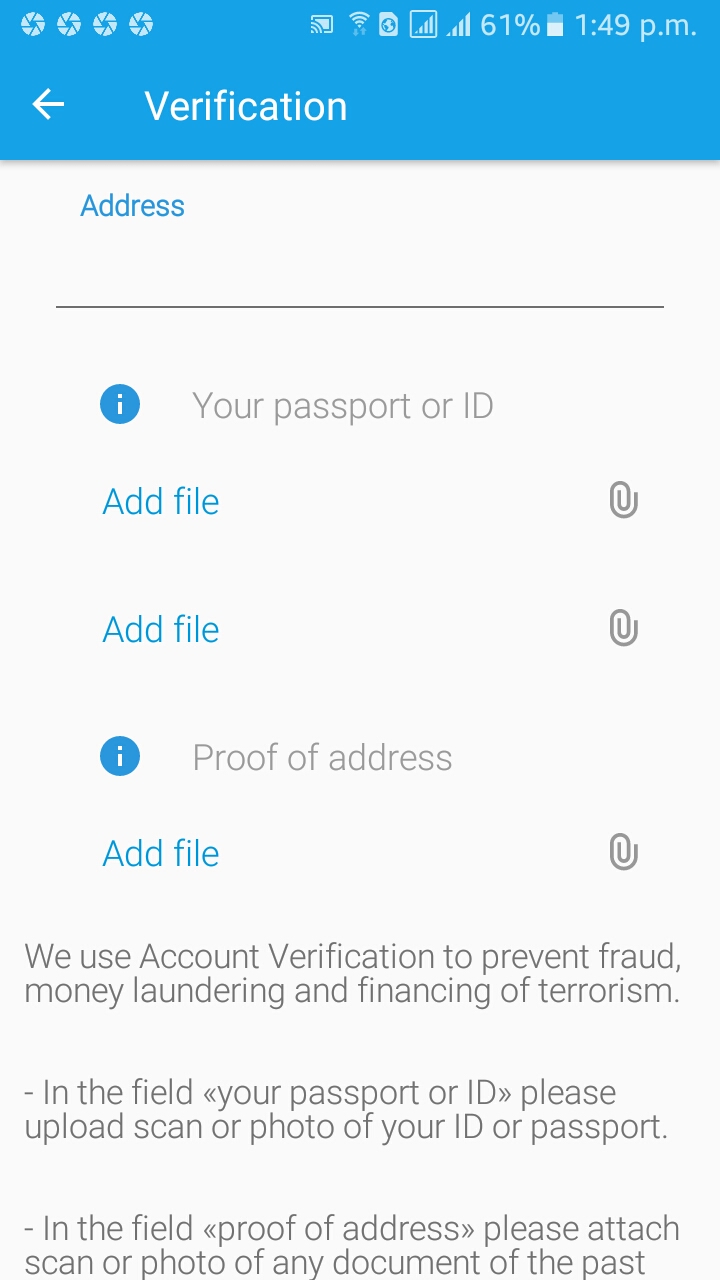The width and height of the screenshot is (720, 1280).
Task: Tap the Address field label
Action: (x=133, y=206)
